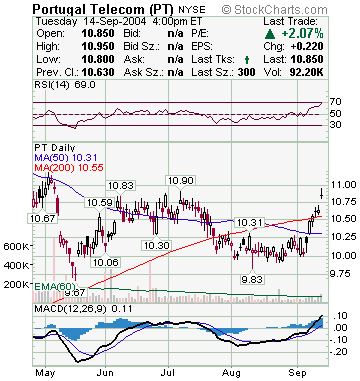This screenshot has width=360, height=381.
Task: Click the High value 10.950
Action: (98, 46)
